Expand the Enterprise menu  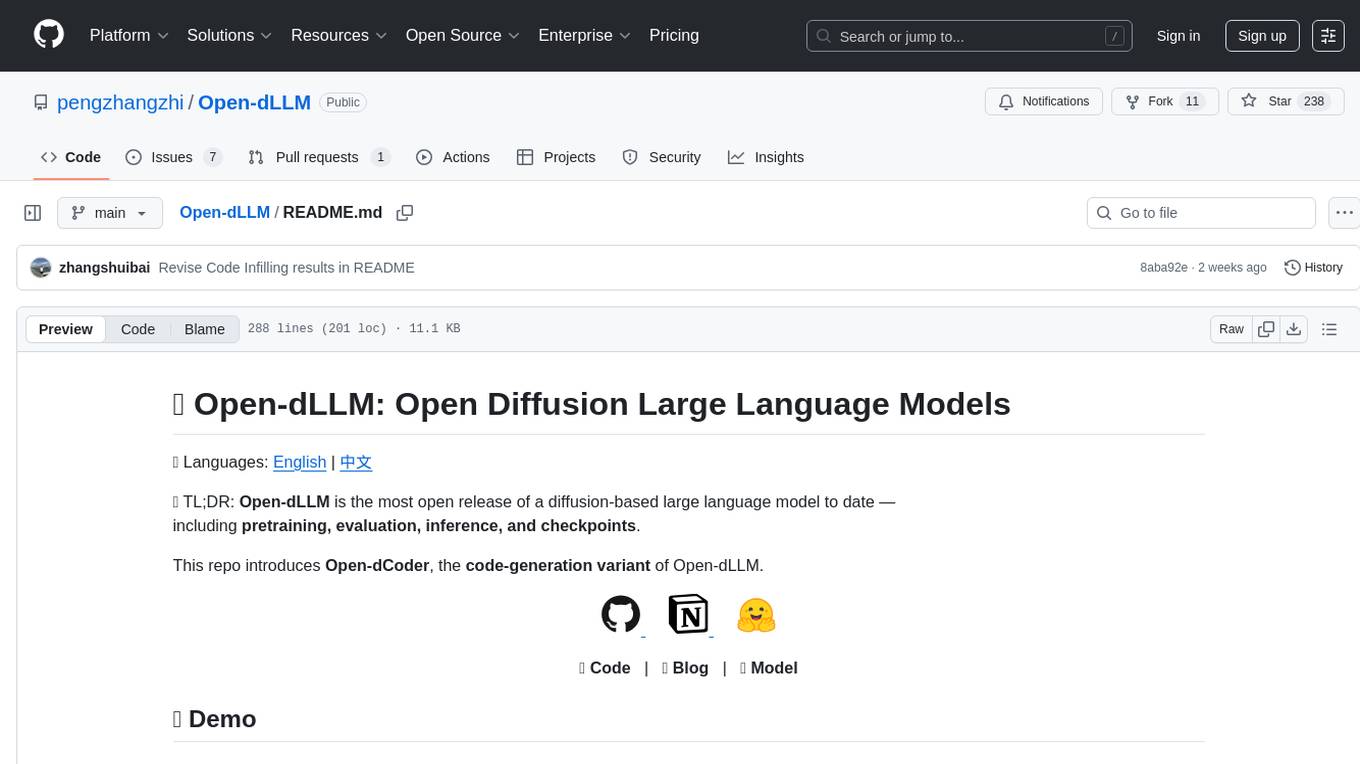point(584,35)
